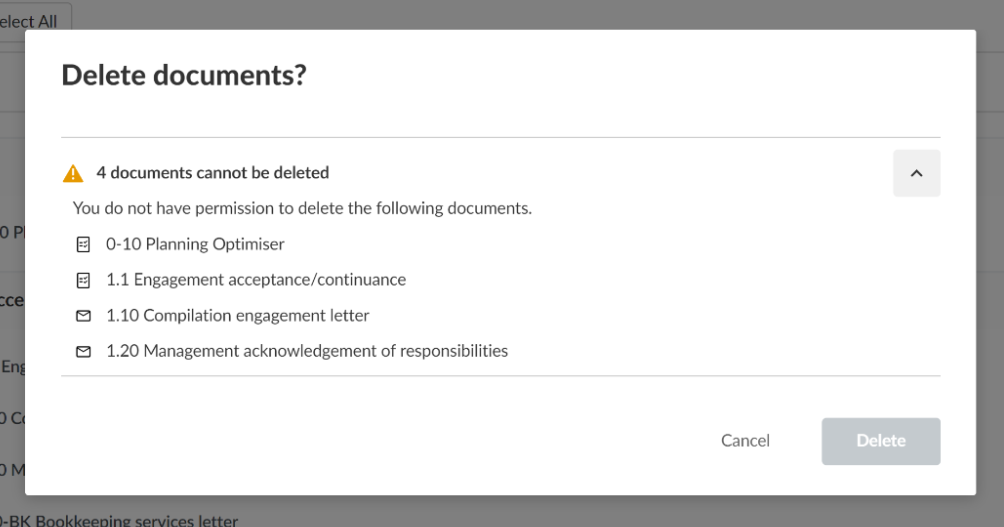Collapse the undeletable documents list with the chevron
1004x527 pixels.
pos(916,173)
